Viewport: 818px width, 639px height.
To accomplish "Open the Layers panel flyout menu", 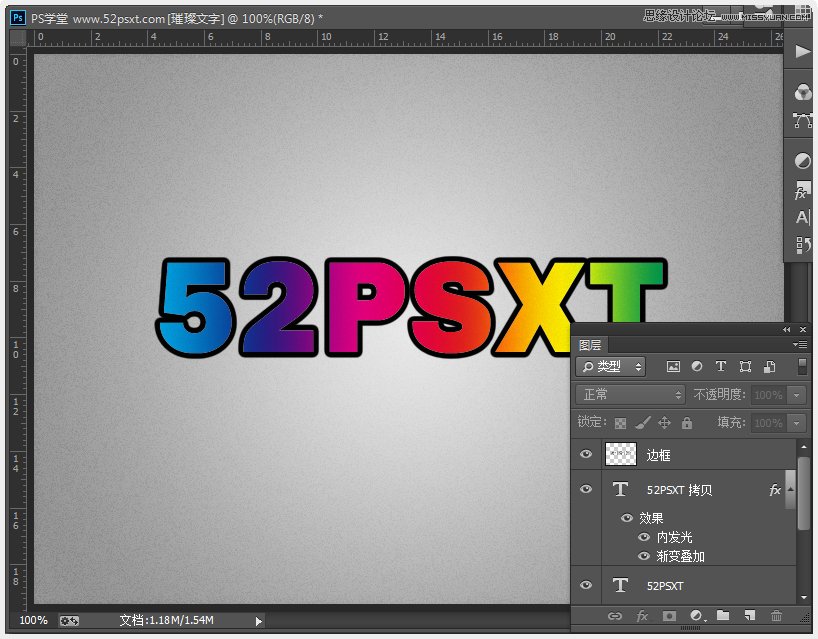I will [800, 345].
